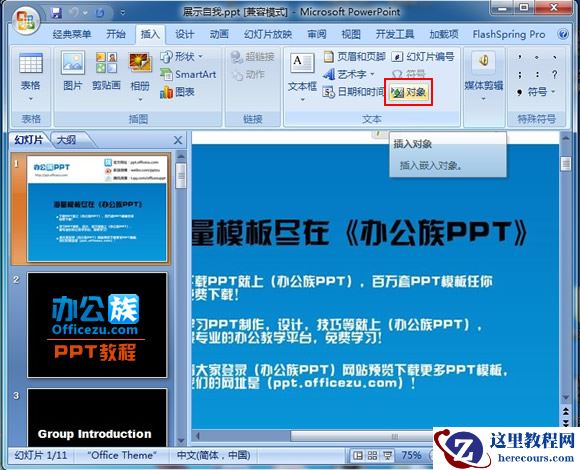Open the 幻灯片放映 tab
Image resolution: width=580 pixels, height=470 pixels.
(268, 34)
